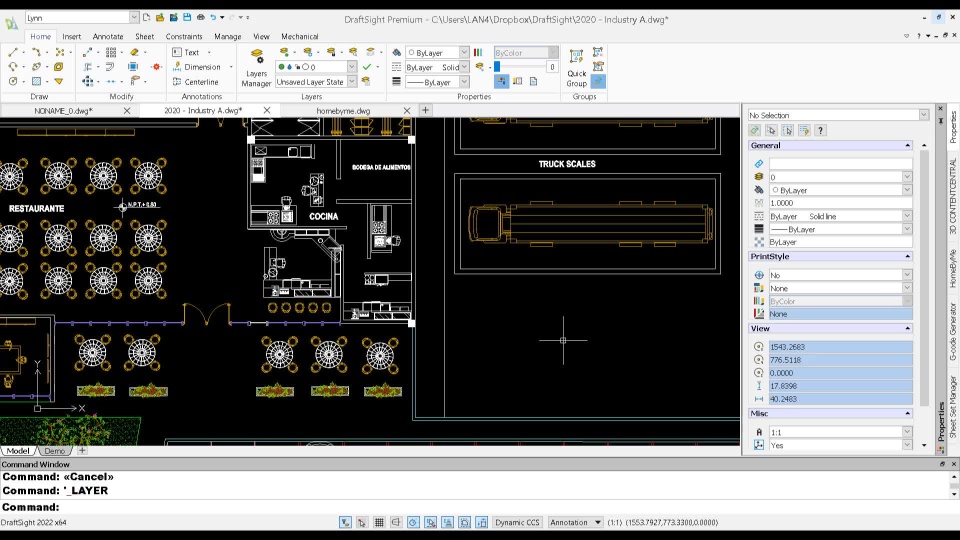Toggle Ortho mode in status bar
This screenshot has height=540, width=960.
tap(396, 522)
